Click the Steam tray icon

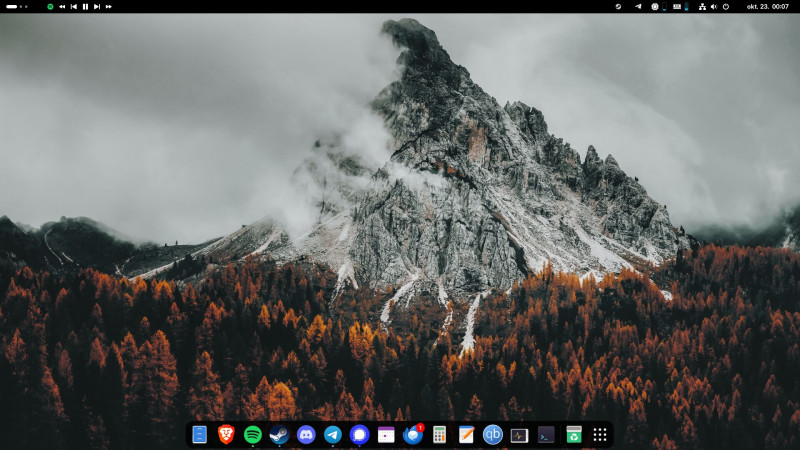(x=618, y=7)
